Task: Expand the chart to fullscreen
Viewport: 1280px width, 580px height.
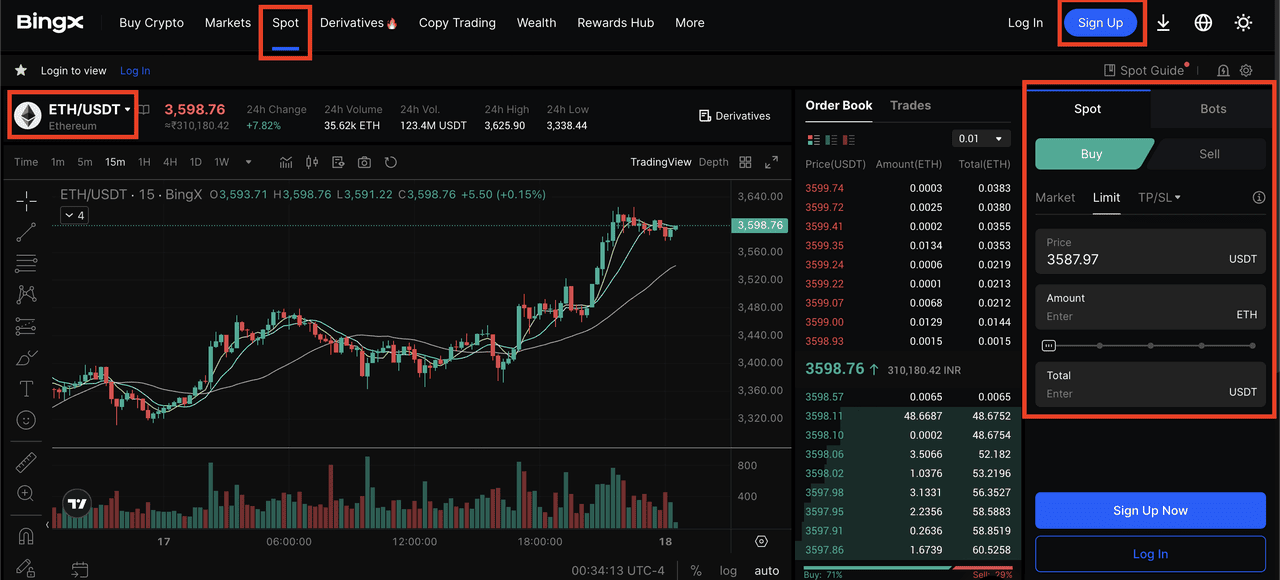Action: (x=771, y=162)
